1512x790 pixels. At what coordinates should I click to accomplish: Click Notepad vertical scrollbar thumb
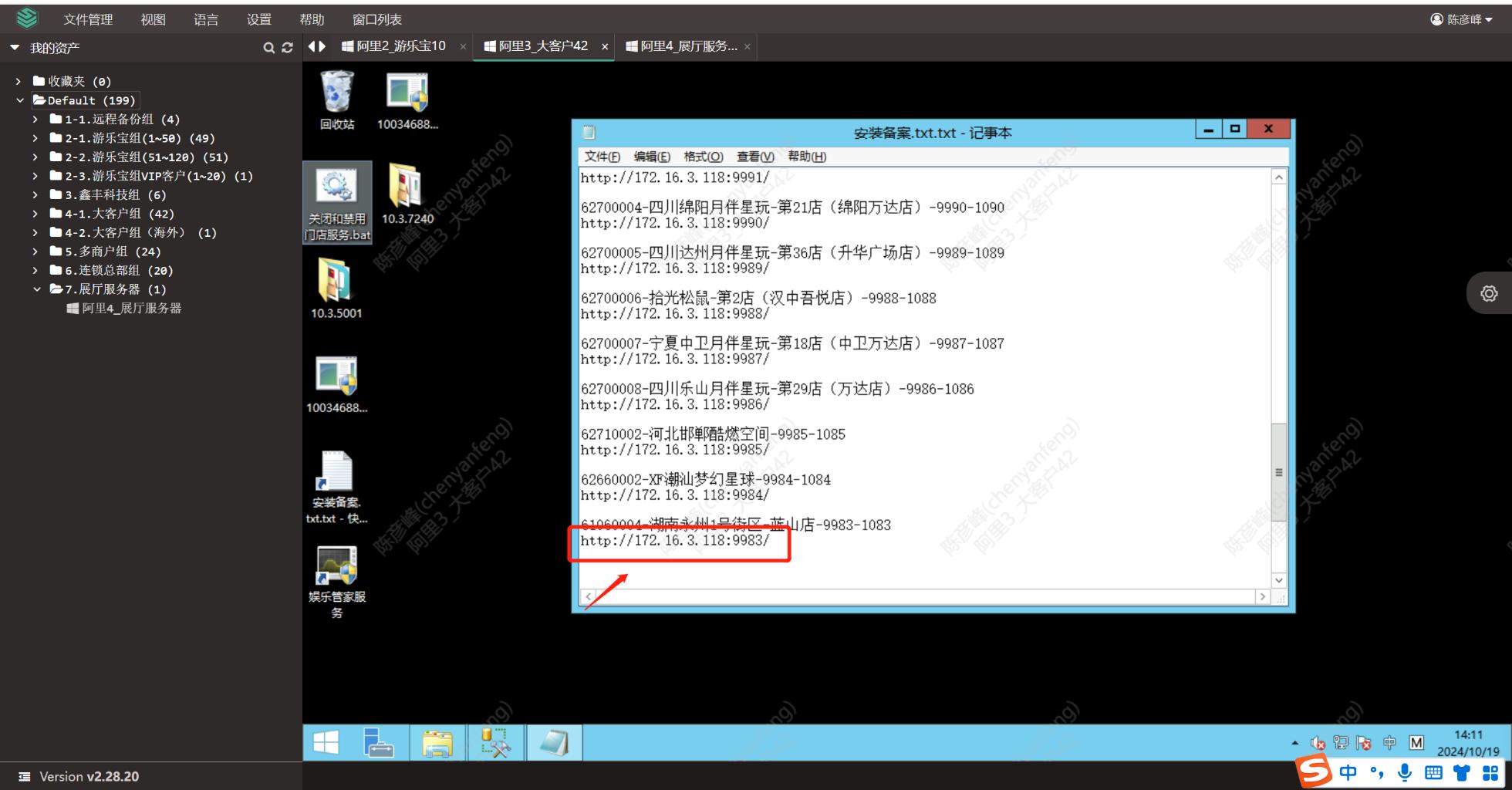coord(1278,472)
